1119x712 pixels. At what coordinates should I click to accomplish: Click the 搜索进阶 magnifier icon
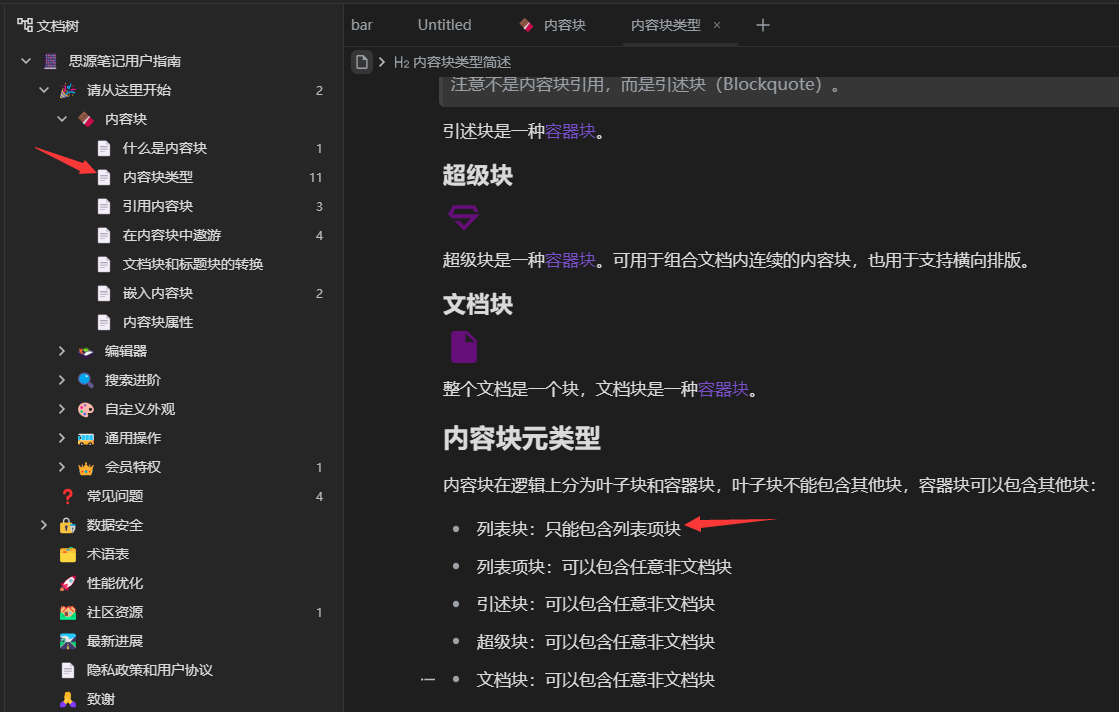tap(86, 380)
